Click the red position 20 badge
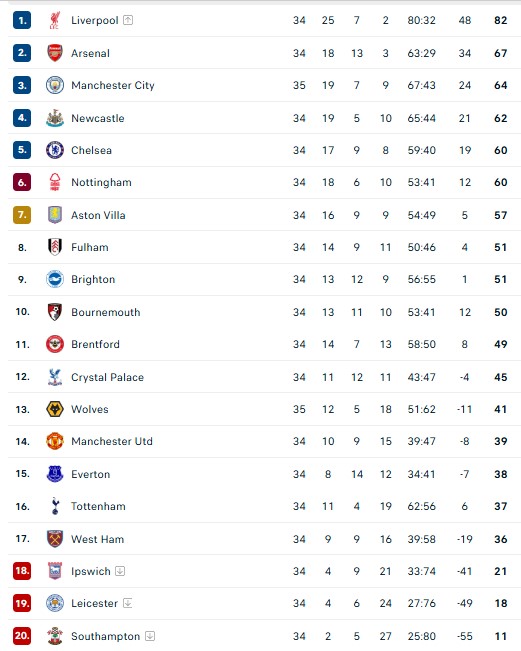521x651 pixels. click(22, 636)
